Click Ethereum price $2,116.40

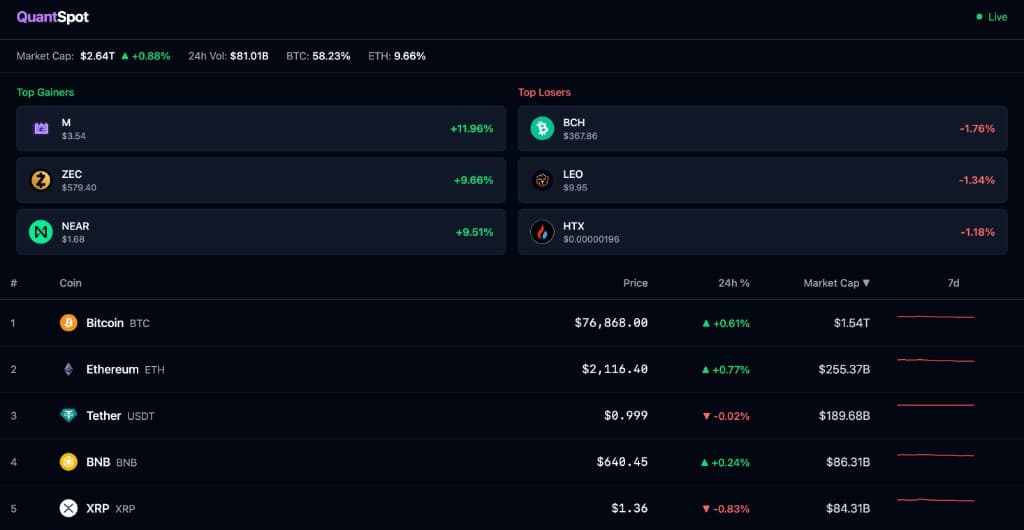click(615, 369)
